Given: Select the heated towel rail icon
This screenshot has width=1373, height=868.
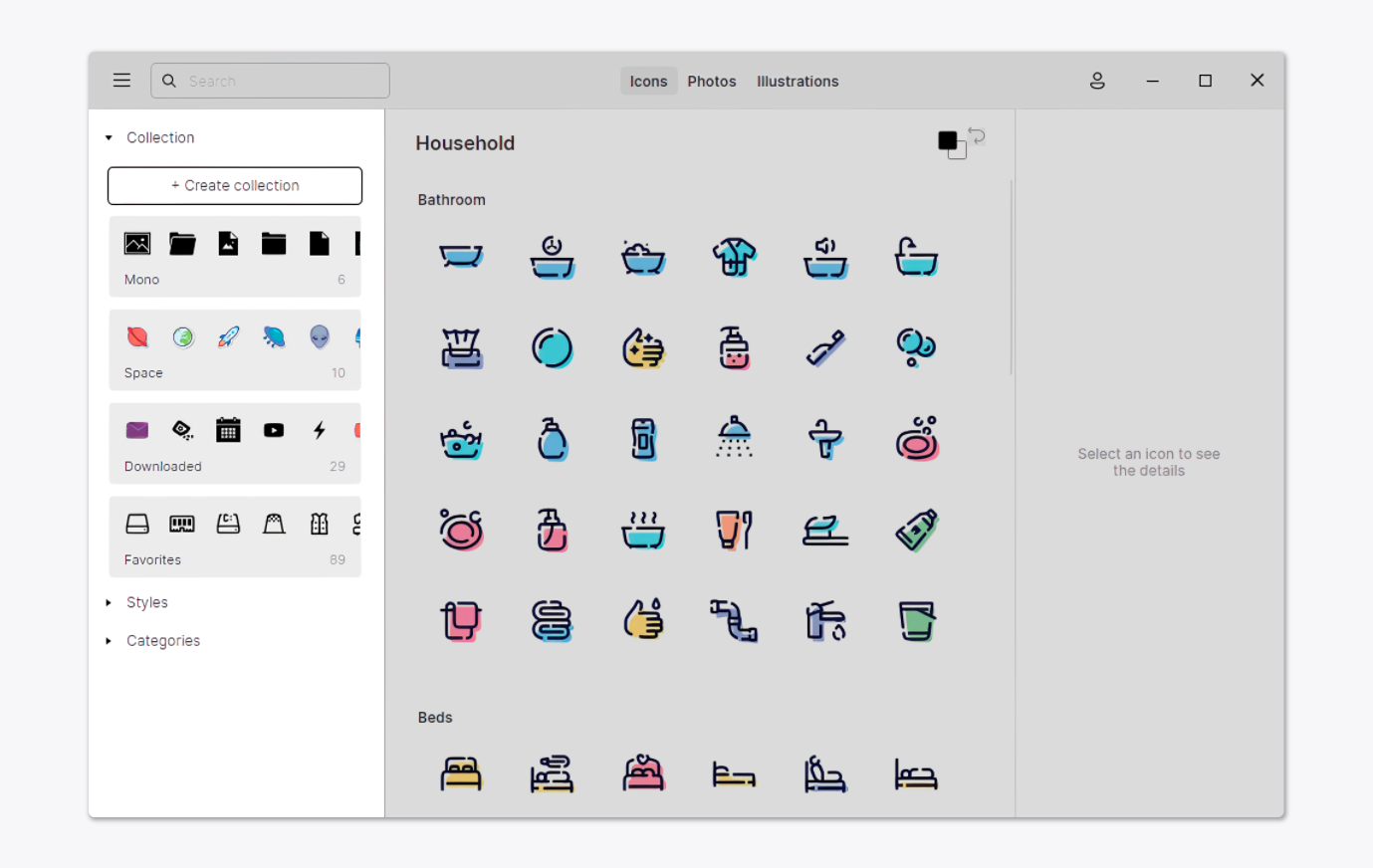Looking at the screenshot, I should point(552,620).
